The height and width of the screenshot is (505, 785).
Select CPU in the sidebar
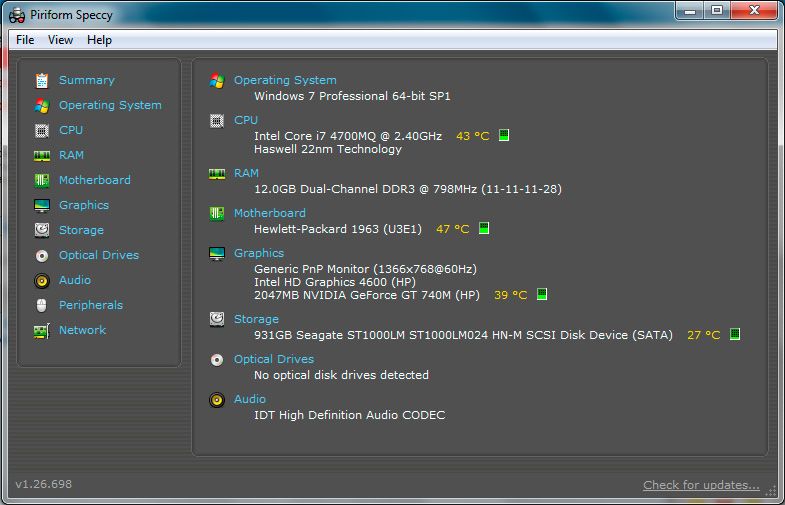[x=71, y=130]
